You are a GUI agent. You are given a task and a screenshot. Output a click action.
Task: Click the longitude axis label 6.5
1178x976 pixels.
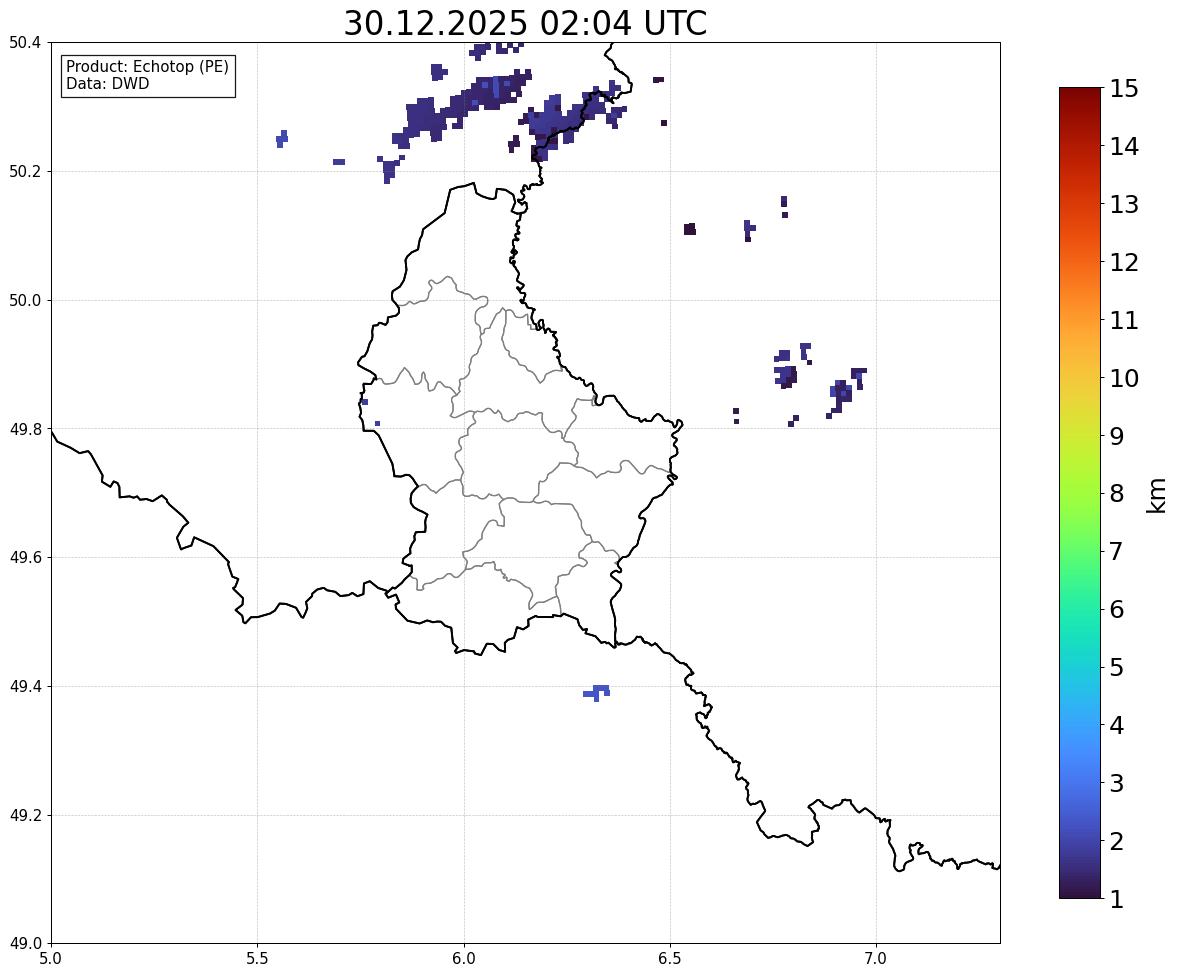(670, 959)
